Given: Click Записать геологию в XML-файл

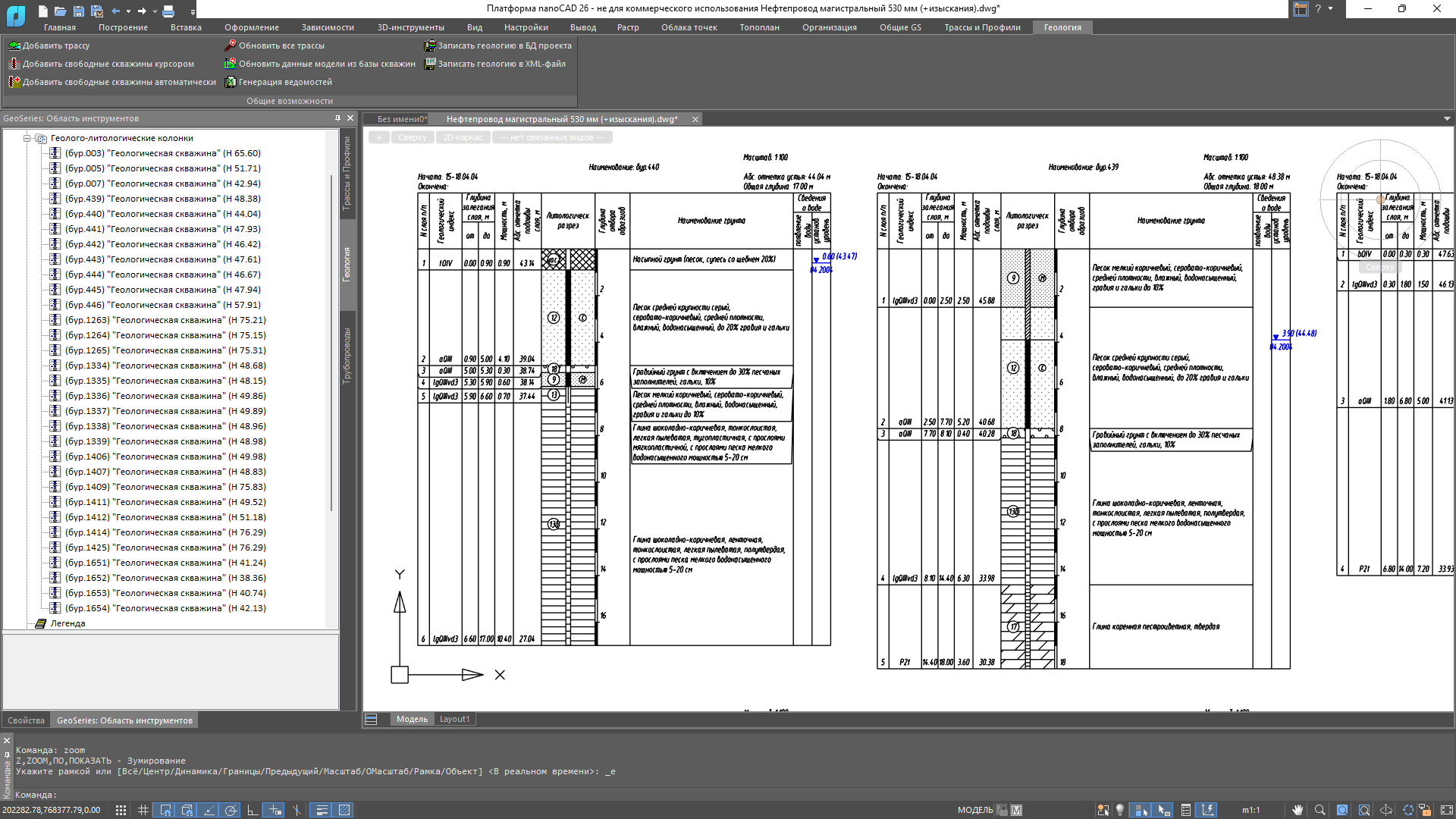Looking at the screenshot, I should [x=495, y=64].
